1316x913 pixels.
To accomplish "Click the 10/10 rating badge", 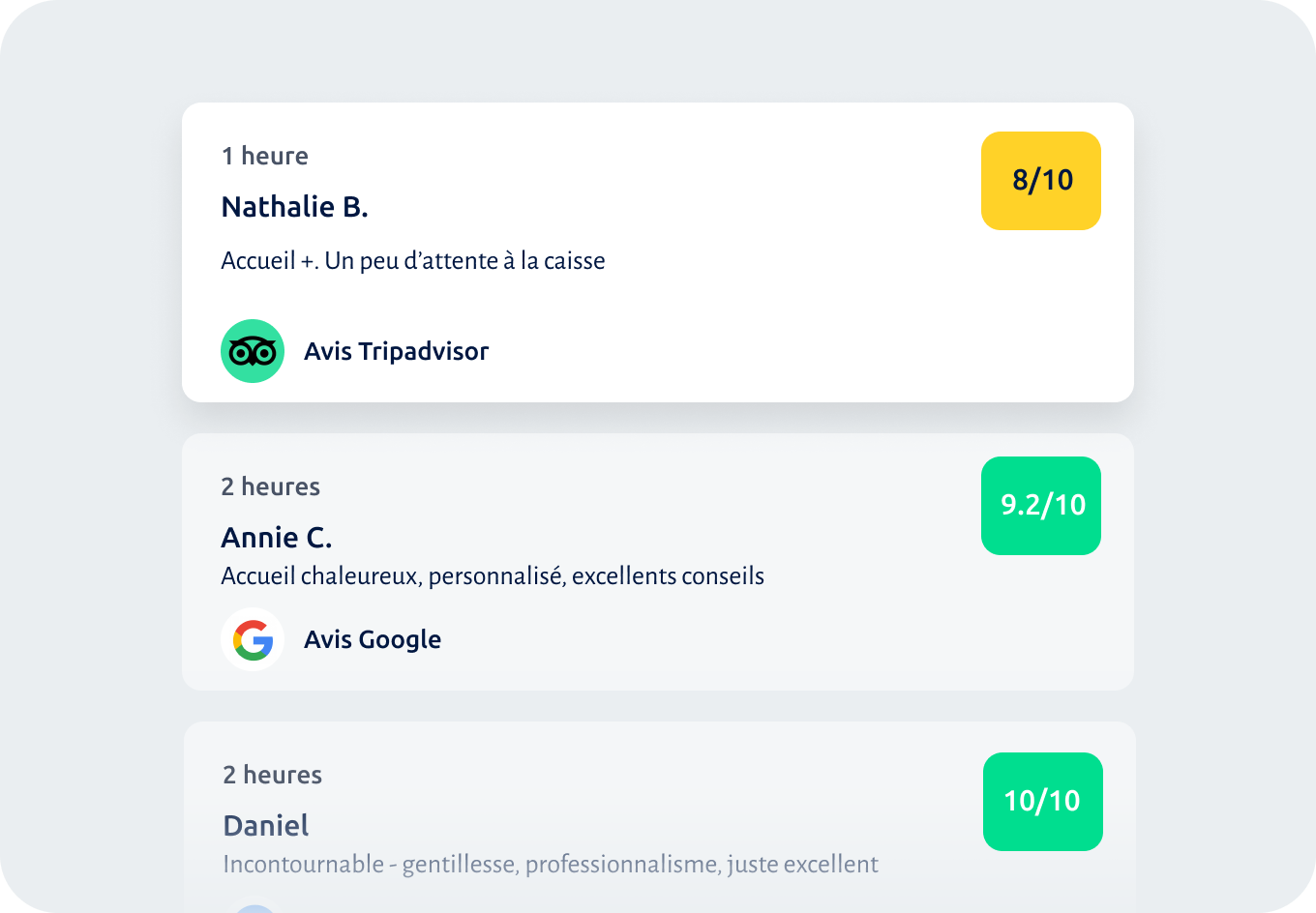I will pyautogui.click(x=1043, y=802).
